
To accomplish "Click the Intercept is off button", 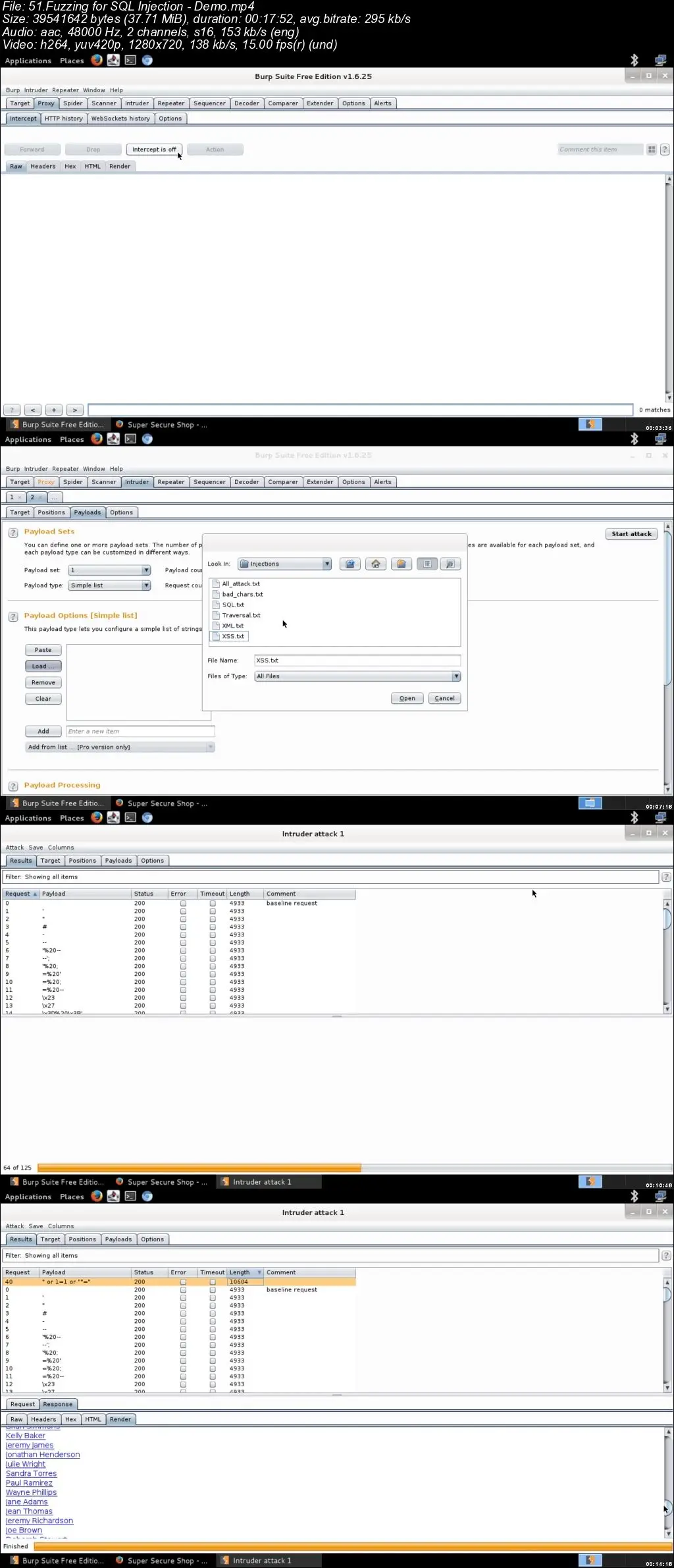I will [154, 149].
